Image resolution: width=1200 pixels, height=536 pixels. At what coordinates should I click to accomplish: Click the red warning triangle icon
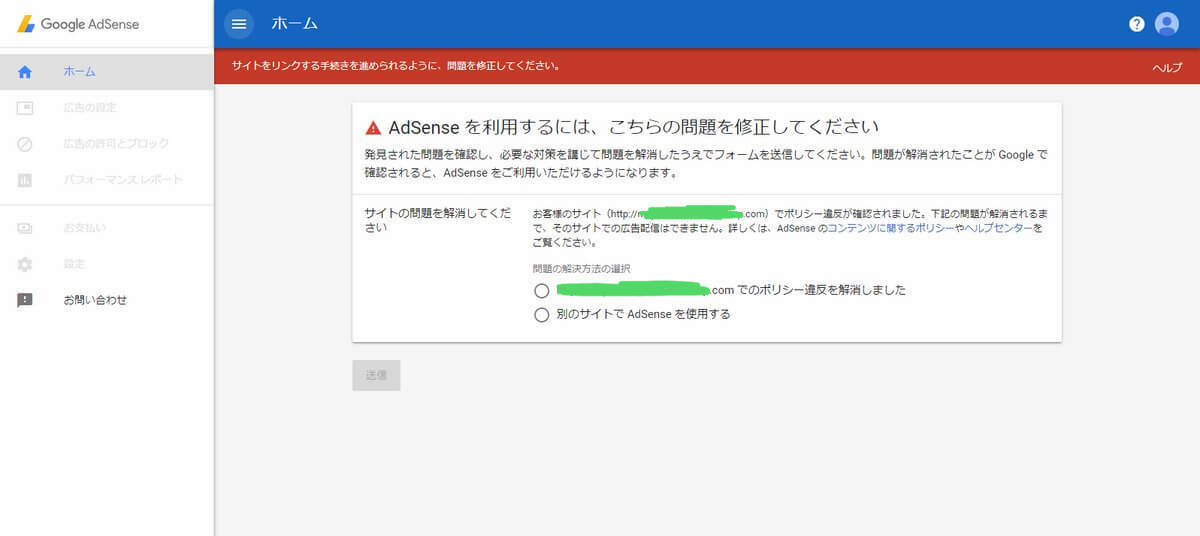373,128
